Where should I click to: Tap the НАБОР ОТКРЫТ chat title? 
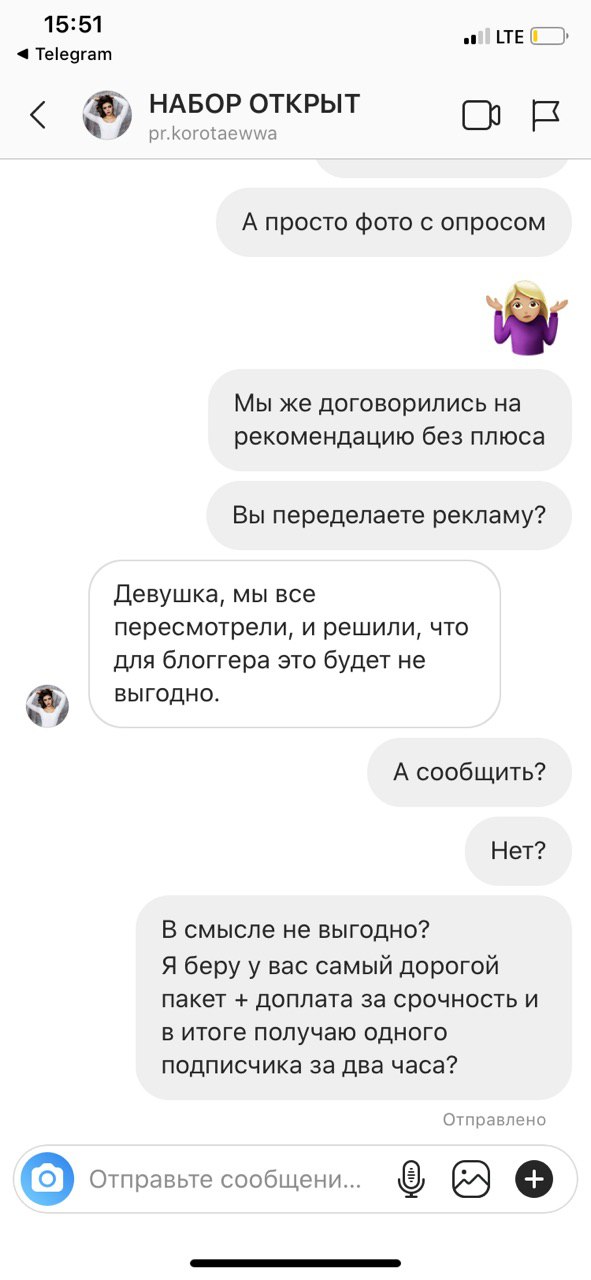click(254, 103)
